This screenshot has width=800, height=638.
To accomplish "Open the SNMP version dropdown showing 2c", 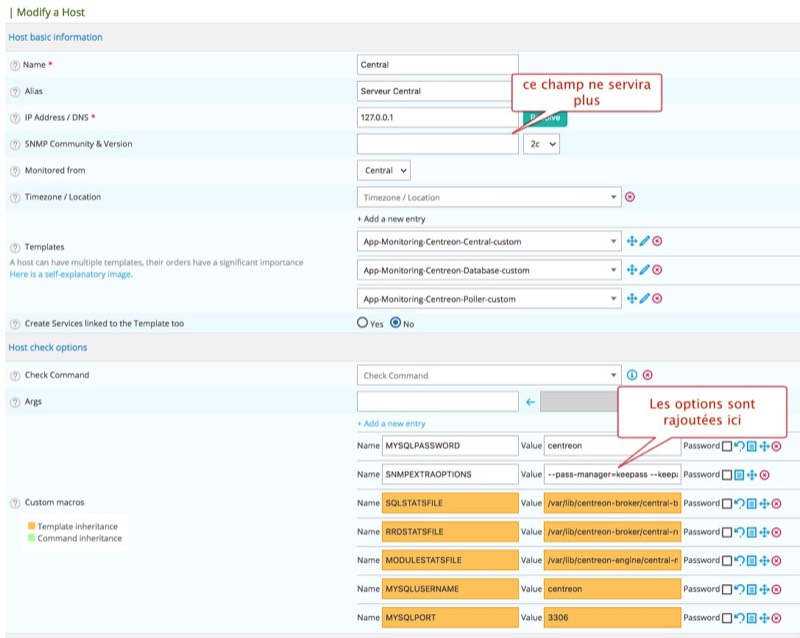I will 541,144.
